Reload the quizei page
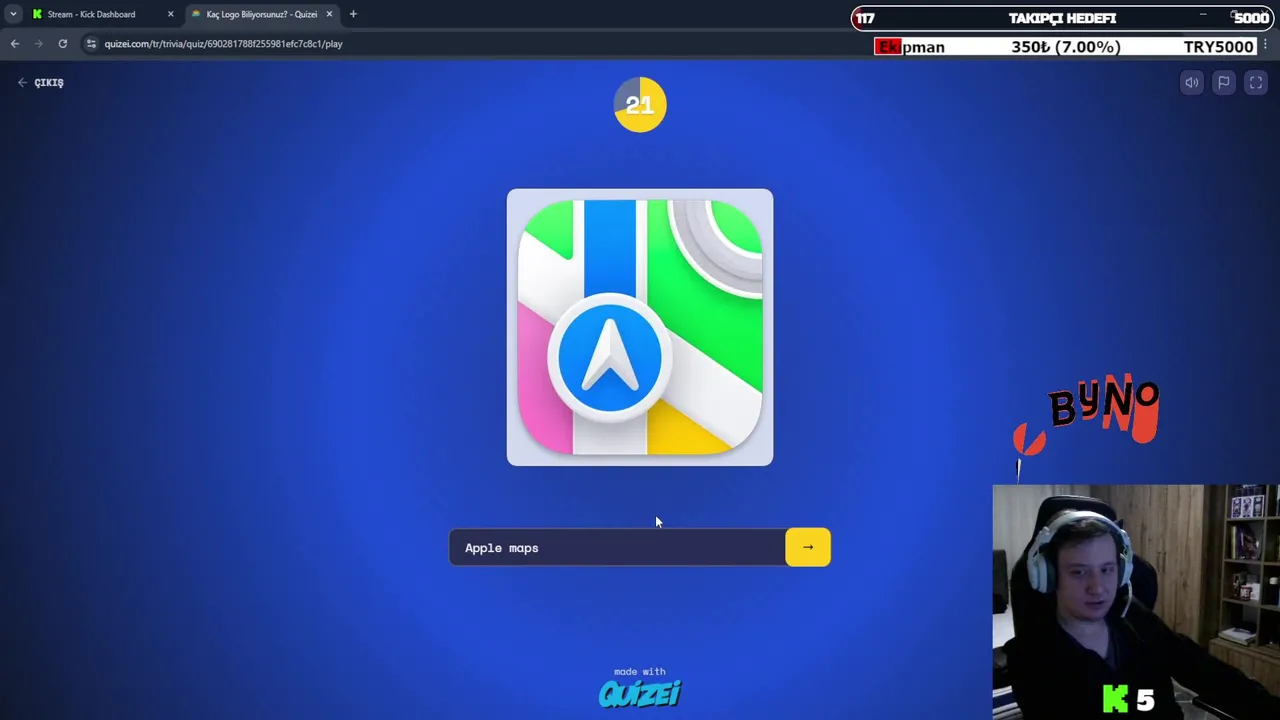The image size is (1280, 720). pyautogui.click(x=63, y=43)
